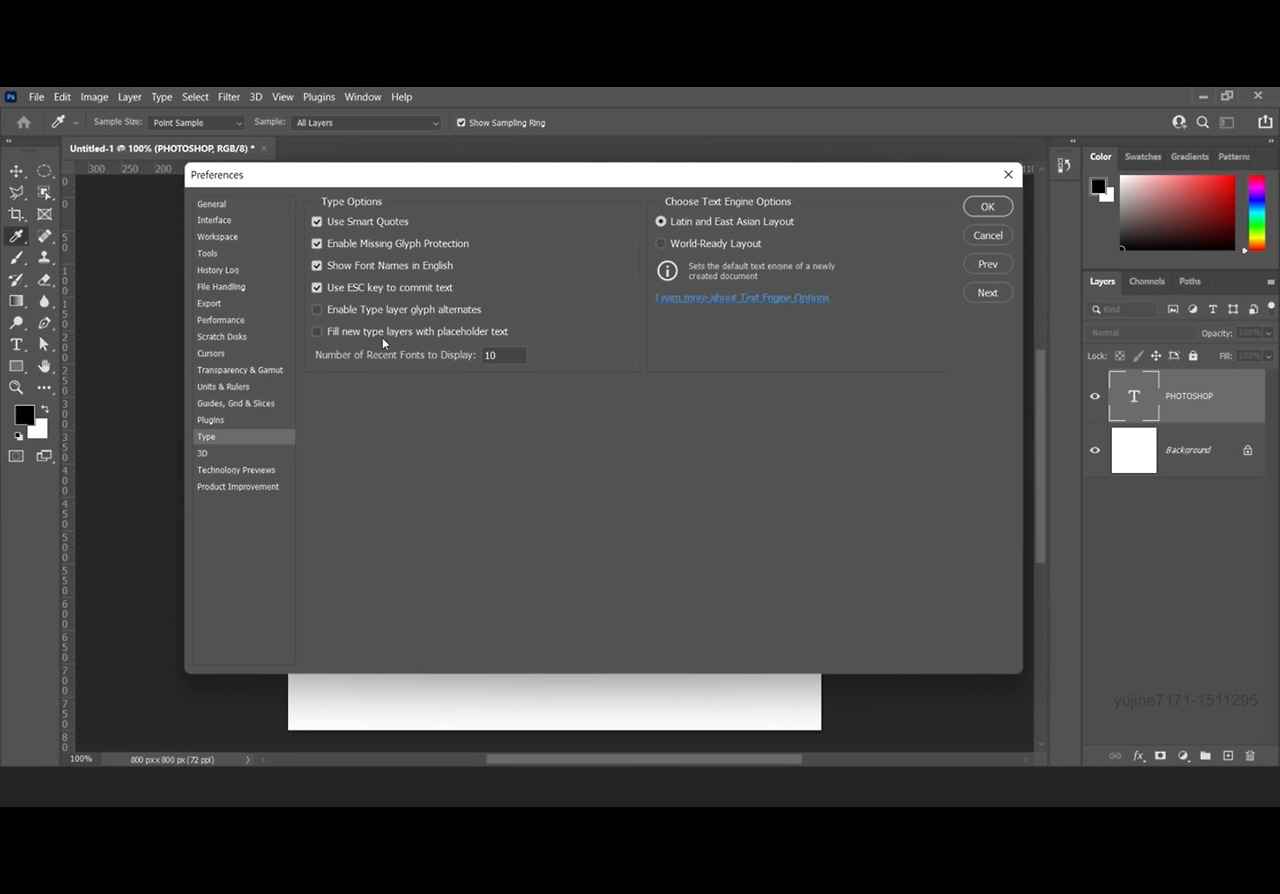The image size is (1280, 894).
Task: Uncheck Use Smart Quotes
Action: (317, 222)
